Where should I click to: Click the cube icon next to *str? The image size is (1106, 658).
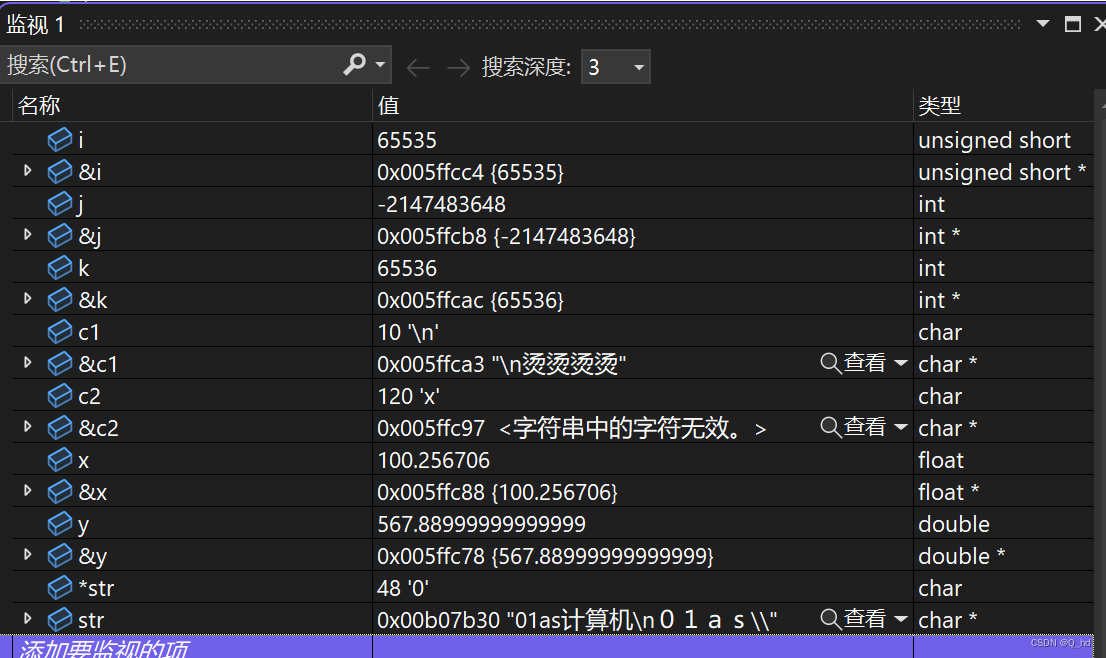pos(57,587)
